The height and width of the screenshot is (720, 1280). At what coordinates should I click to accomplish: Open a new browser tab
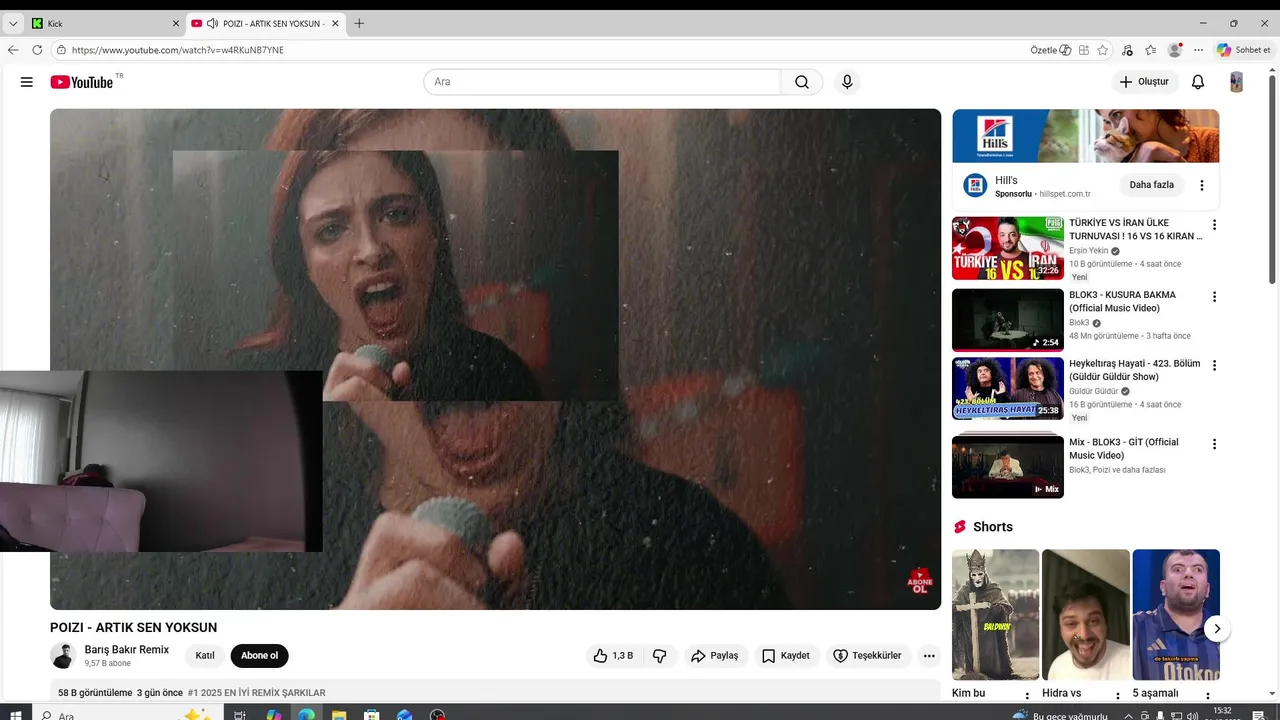click(359, 23)
